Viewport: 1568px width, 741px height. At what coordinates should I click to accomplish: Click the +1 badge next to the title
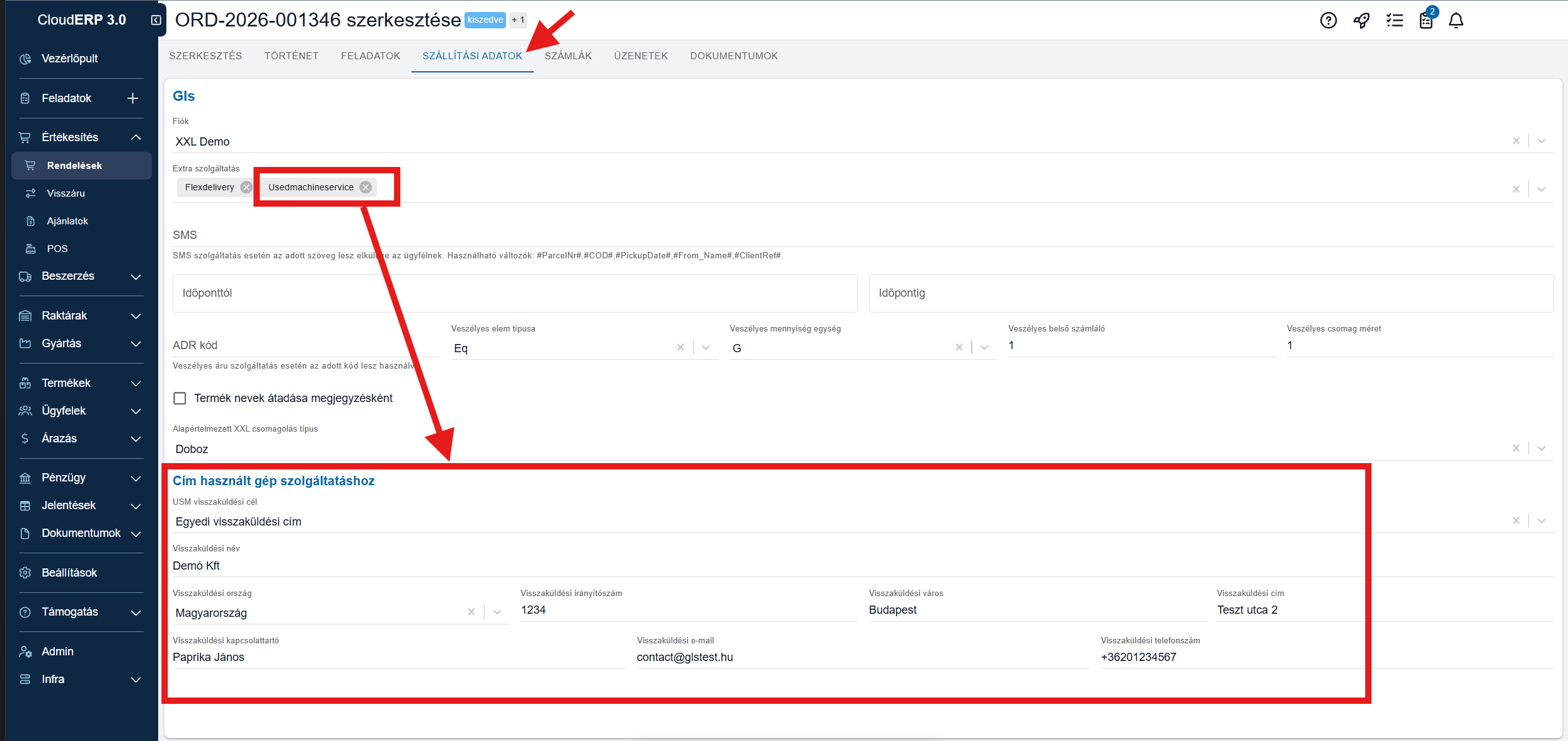(x=518, y=20)
